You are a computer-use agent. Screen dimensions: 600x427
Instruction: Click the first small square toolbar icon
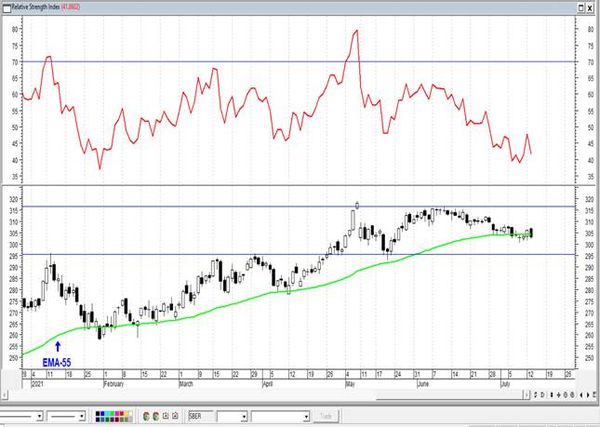click(166, 416)
